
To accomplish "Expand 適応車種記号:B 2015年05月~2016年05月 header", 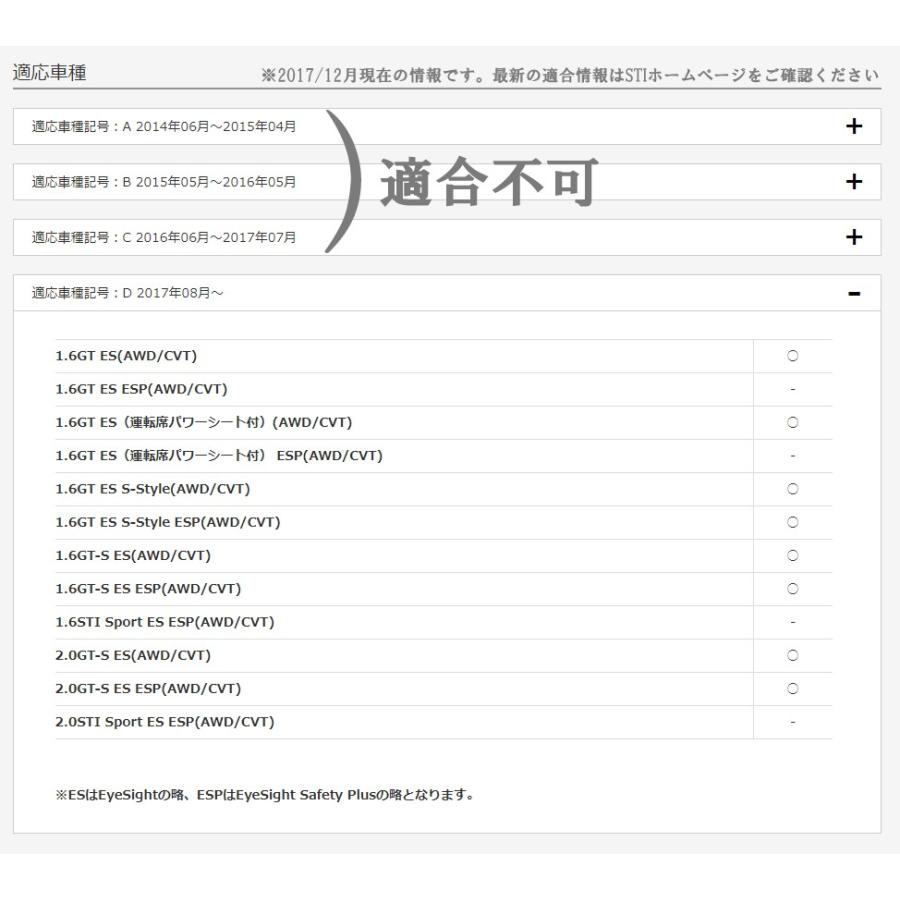I will (x=164, y=182).
